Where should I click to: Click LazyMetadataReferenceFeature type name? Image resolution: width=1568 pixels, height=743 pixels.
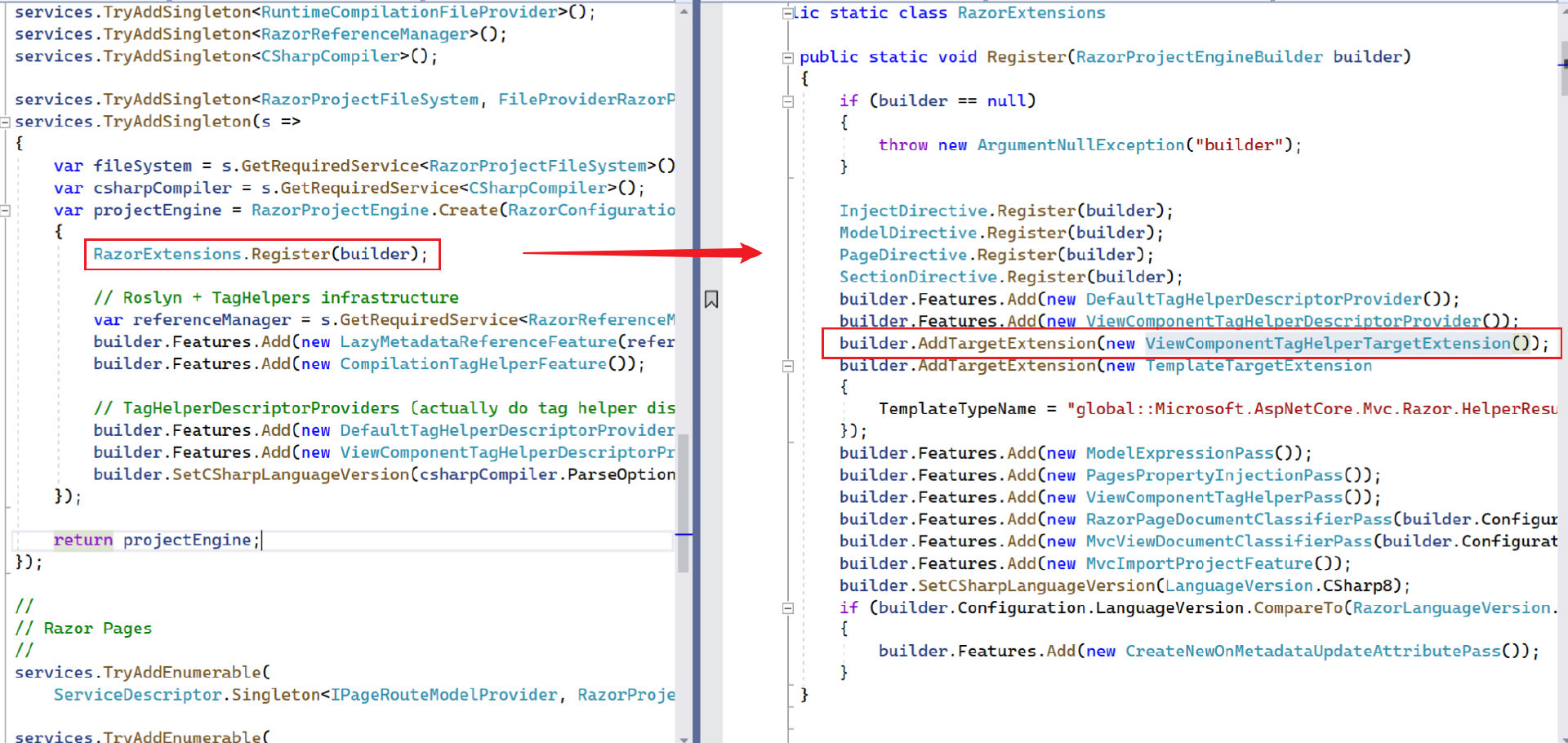coord(478,342)
